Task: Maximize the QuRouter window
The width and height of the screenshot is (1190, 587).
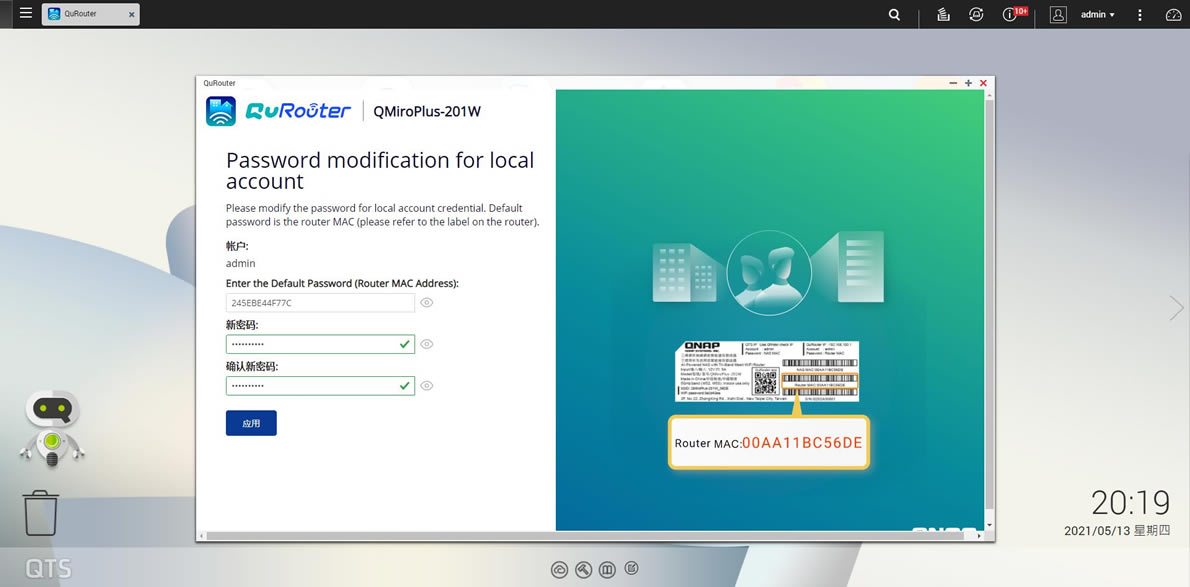Action: coord(968,83)
